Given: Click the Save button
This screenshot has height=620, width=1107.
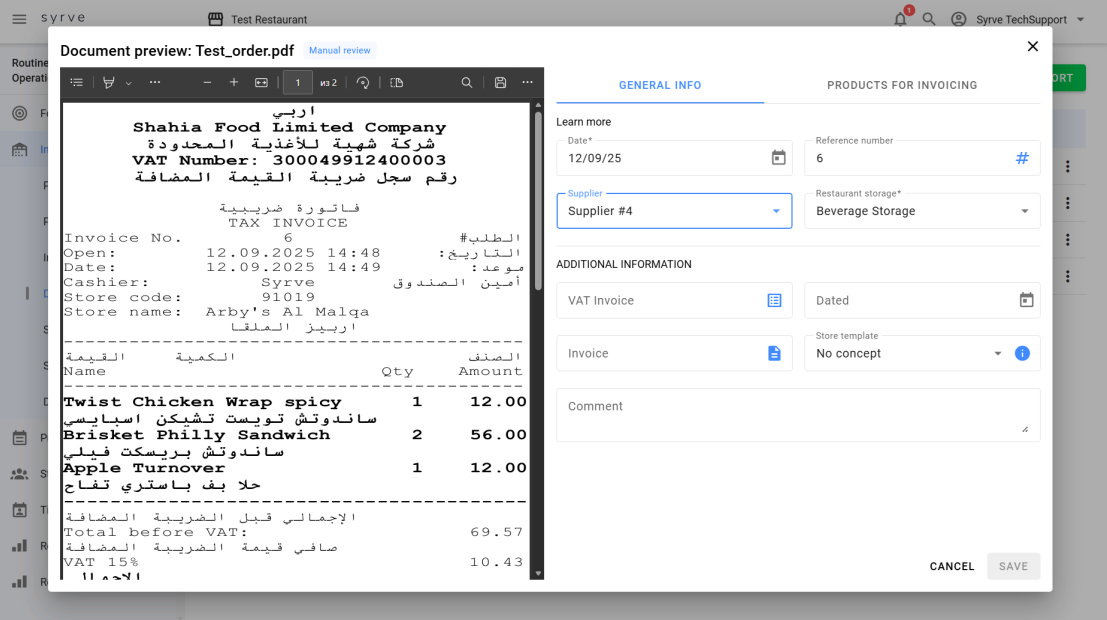Looking at the screenshot, I should pos(1013,566).
